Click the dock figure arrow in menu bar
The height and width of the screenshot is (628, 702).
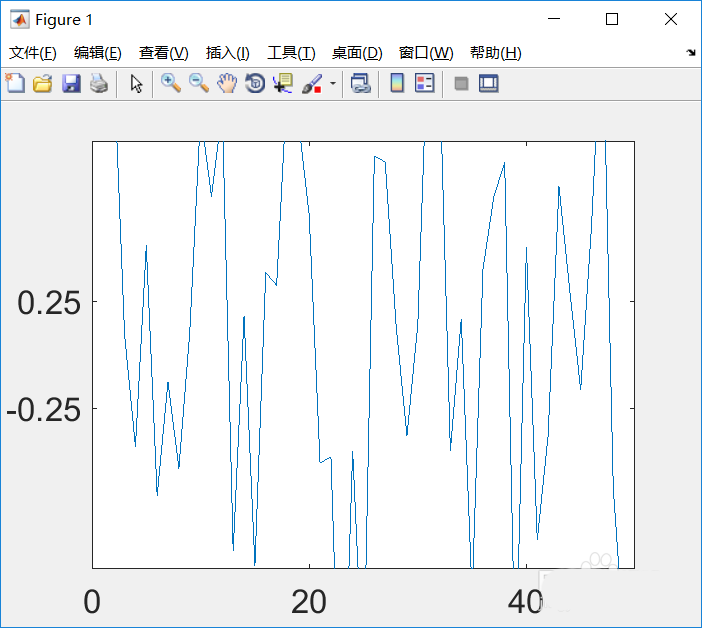(x=690, y=53)
